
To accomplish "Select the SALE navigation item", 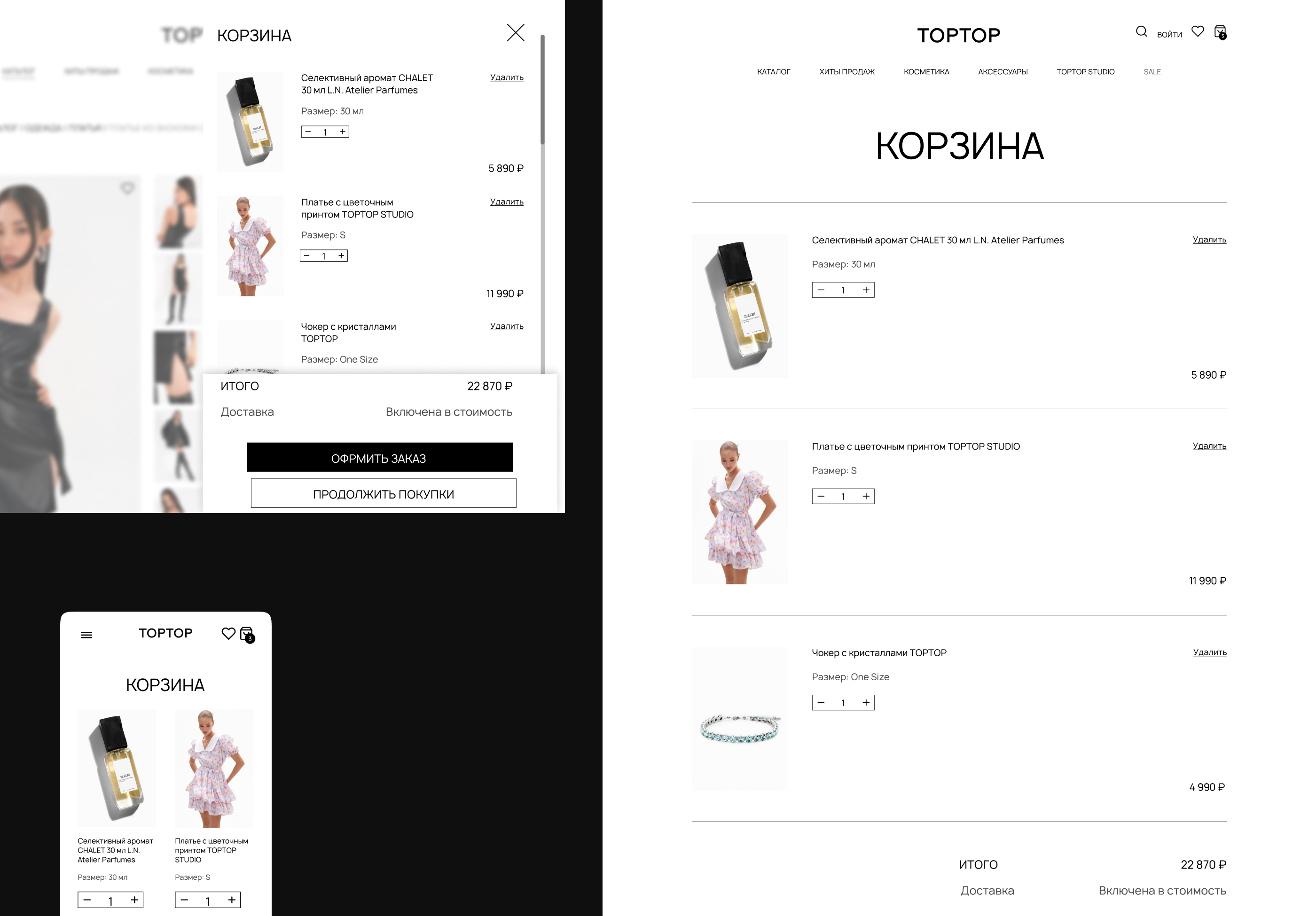I will click(x=1151, y=71).
